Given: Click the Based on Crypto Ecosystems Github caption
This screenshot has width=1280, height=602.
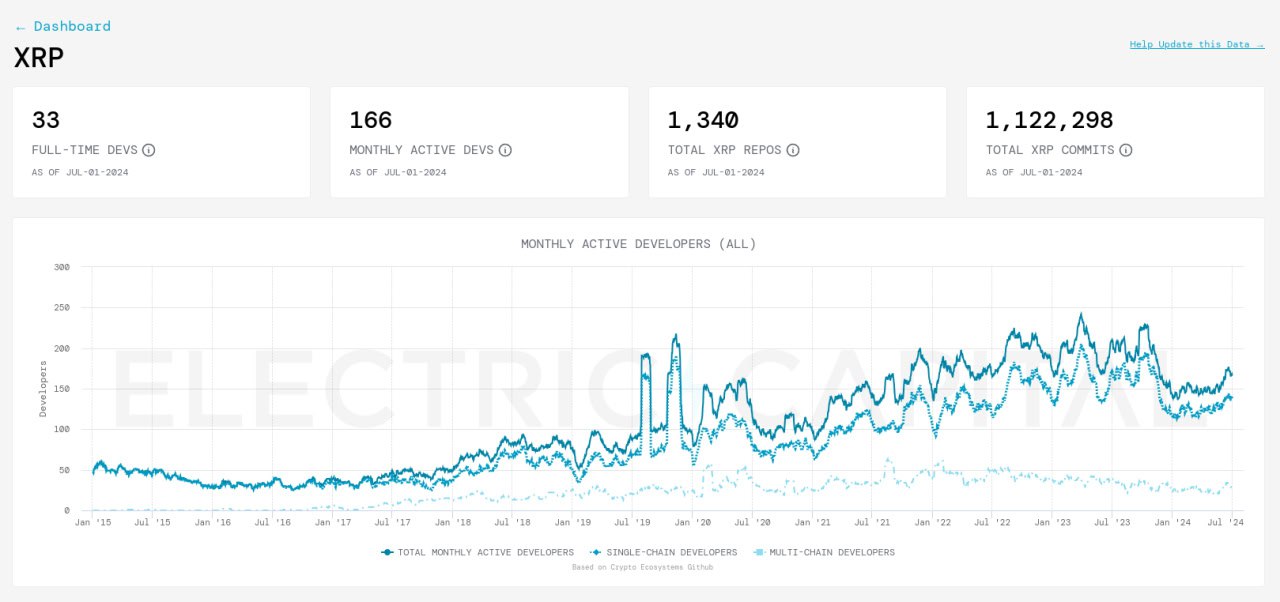Looking at the screenshot, I should [642, 567].
